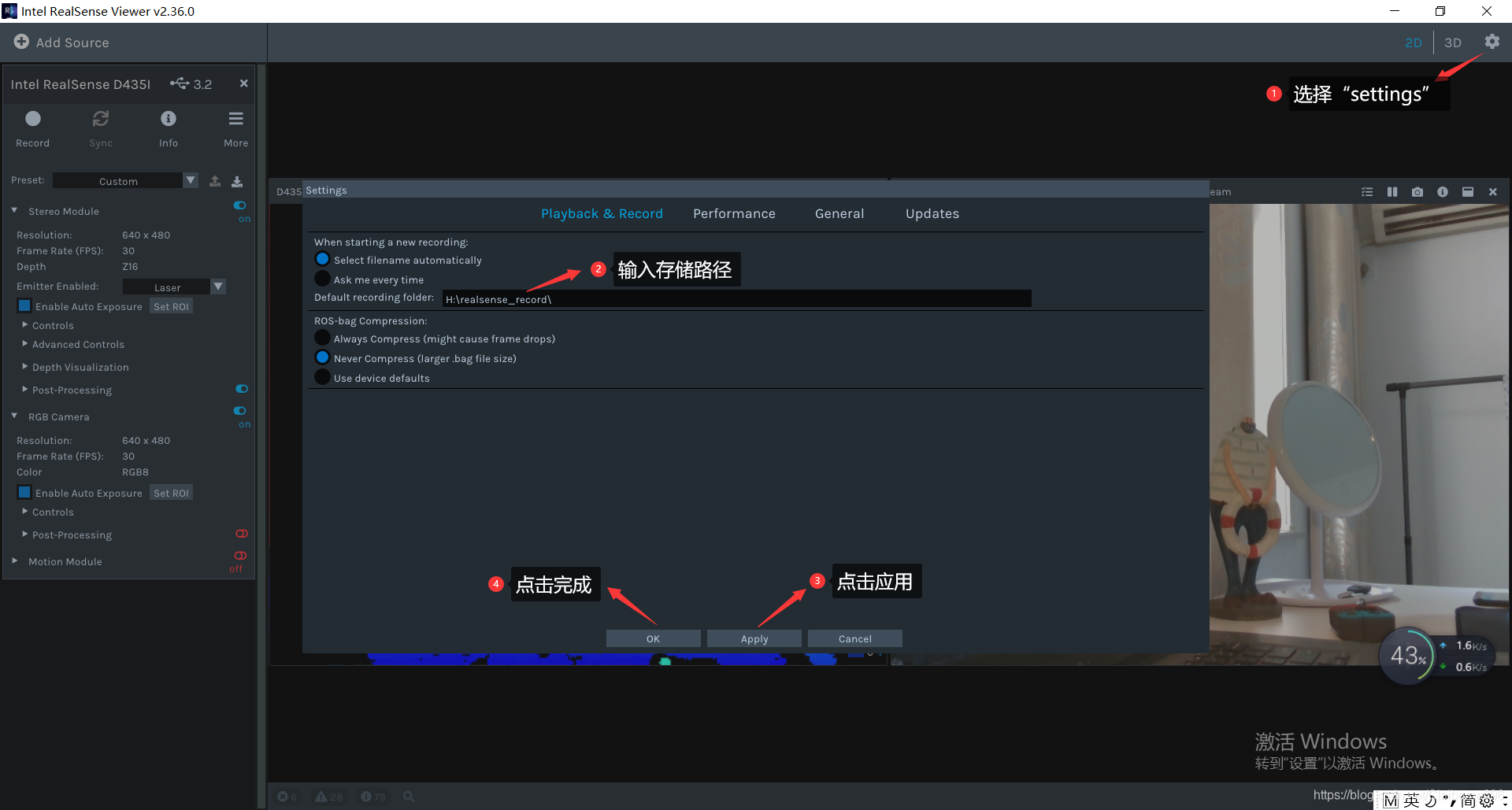Screen dimensions: 1512x810
Task: Click the IME moon mode icon
Action: click(x=1431, y=801)
